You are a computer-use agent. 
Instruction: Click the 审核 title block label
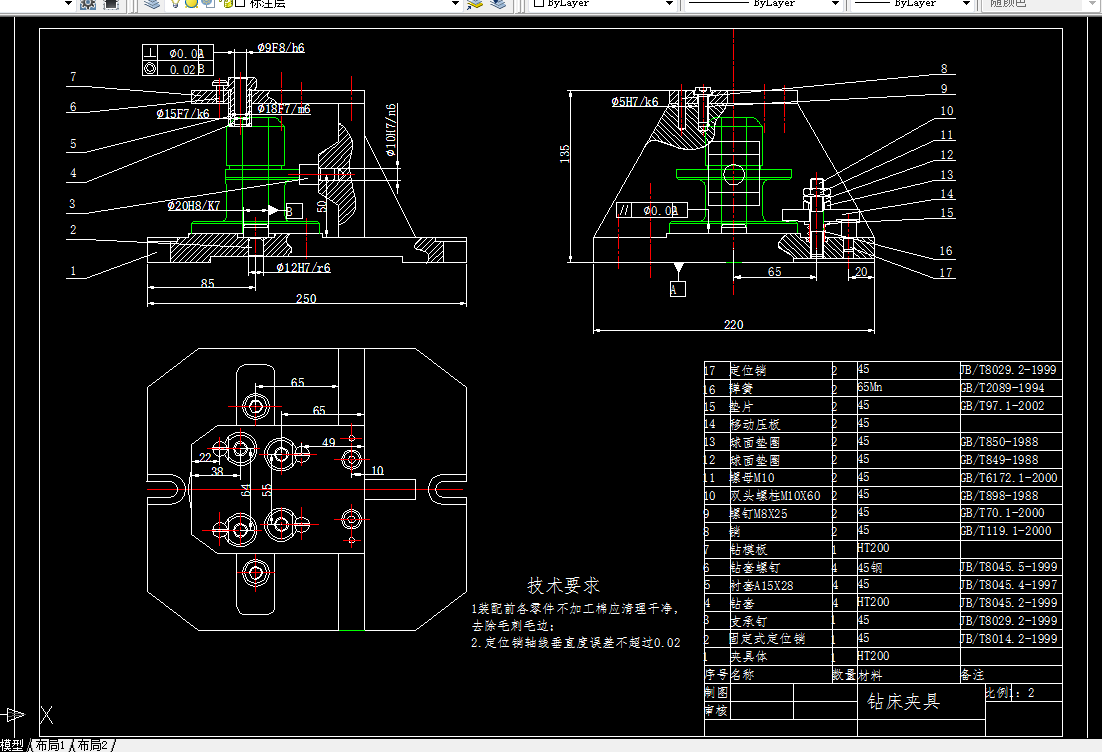click(717, 711)
